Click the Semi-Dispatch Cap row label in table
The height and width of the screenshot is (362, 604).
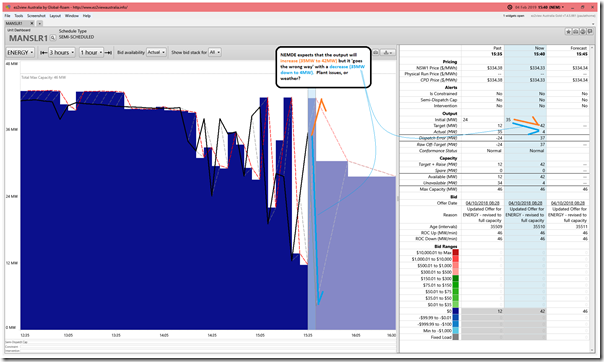(439, 100)
